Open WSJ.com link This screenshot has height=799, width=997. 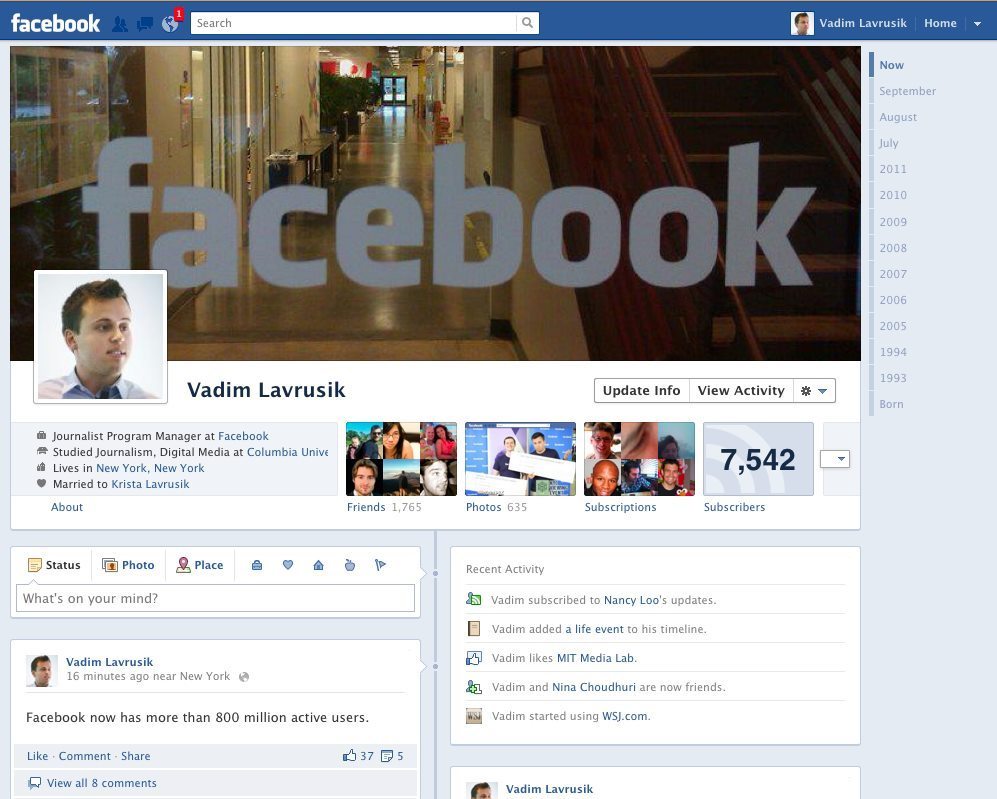tap(625, 716)
